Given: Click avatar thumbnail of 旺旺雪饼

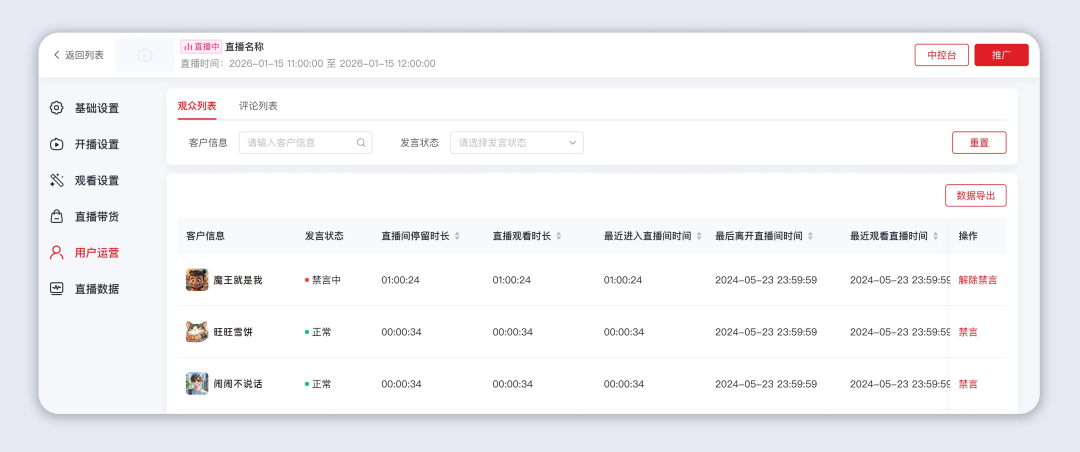Looking at the screenshot, I should click(x=197, y=332).
